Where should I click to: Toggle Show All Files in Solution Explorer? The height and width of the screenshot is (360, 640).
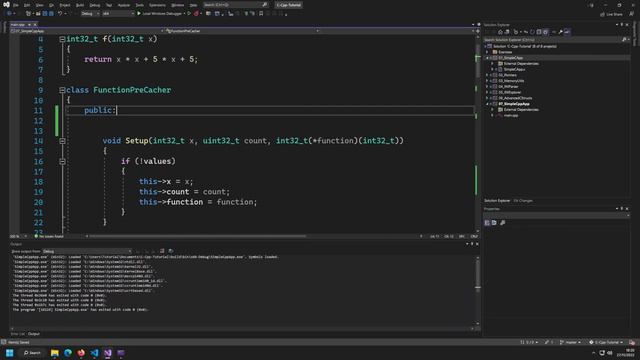coord(545,32)
